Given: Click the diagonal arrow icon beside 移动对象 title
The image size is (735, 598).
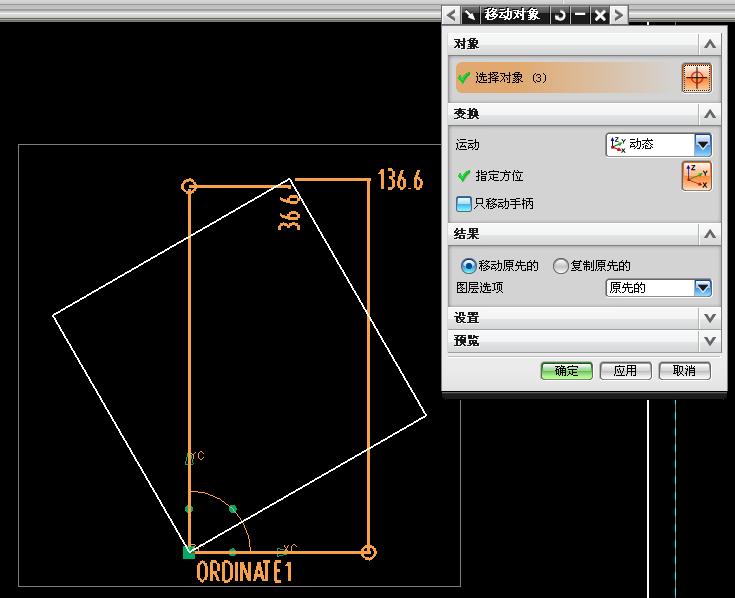Looking at the screenshot, I should tap(469, 15).
